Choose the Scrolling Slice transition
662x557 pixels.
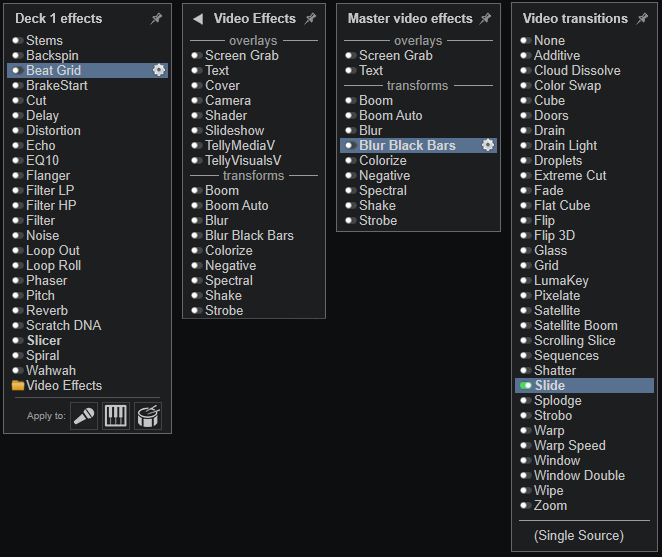[x=575, y=340]
